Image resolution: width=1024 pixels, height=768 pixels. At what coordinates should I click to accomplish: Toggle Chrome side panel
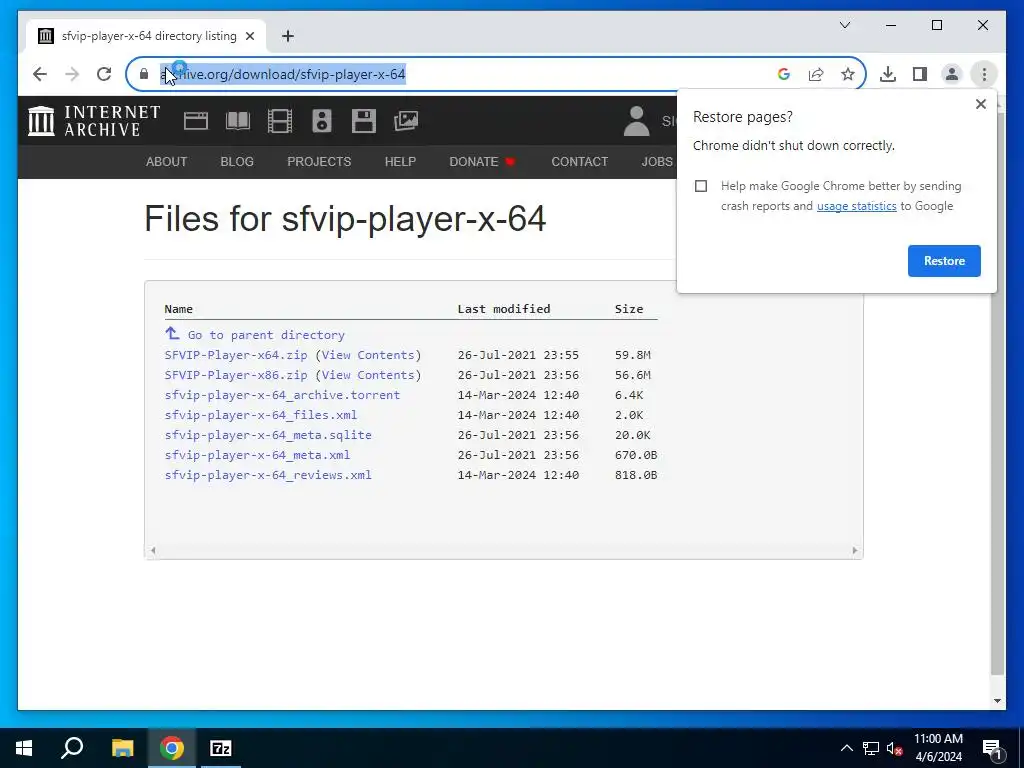[920, 74]
